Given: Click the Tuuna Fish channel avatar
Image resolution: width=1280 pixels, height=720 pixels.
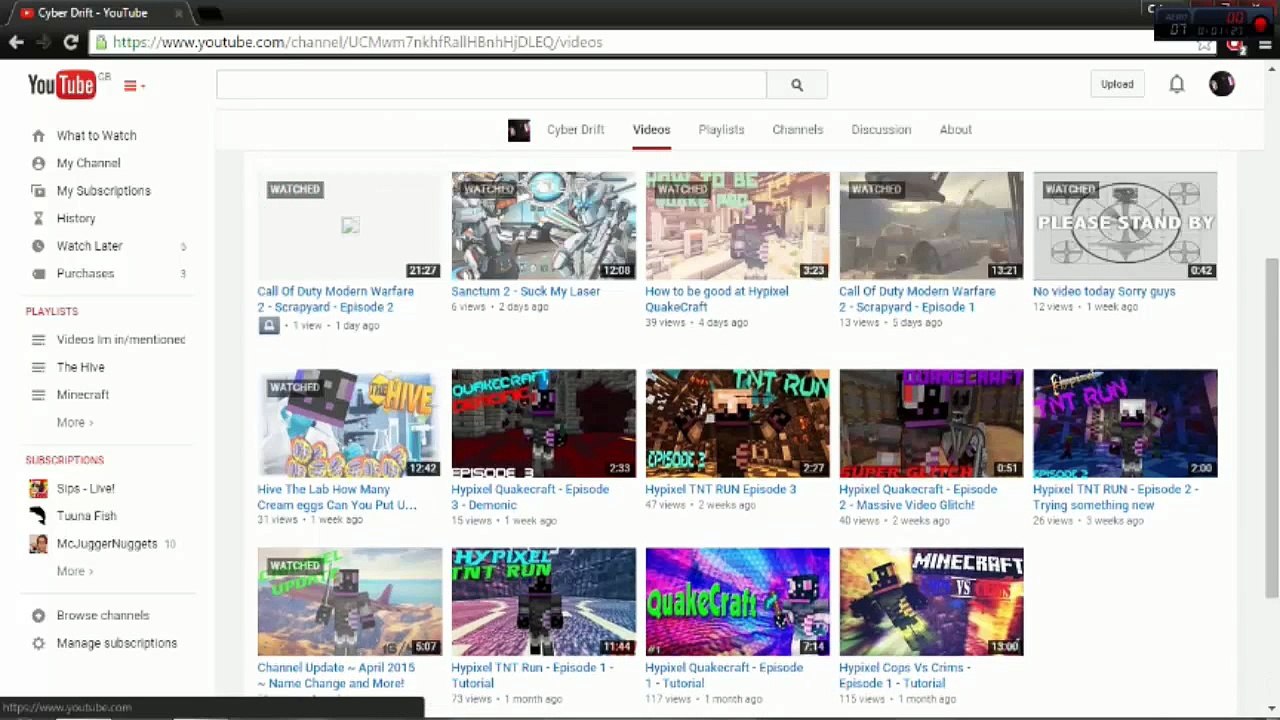Looking at the screenshot, I should tap(38, 516).
